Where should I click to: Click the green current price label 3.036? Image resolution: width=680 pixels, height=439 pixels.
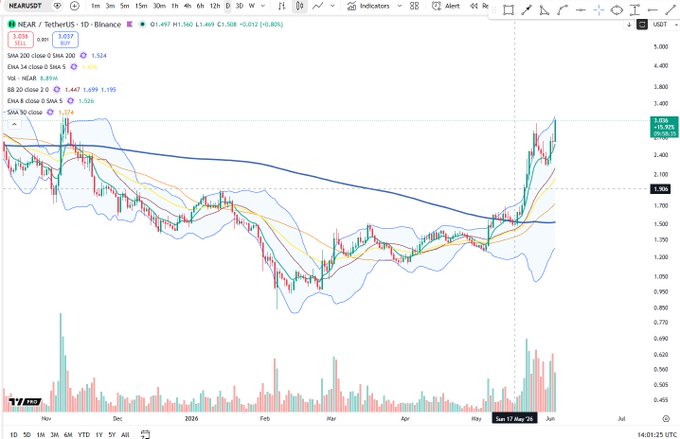(664, 127)
